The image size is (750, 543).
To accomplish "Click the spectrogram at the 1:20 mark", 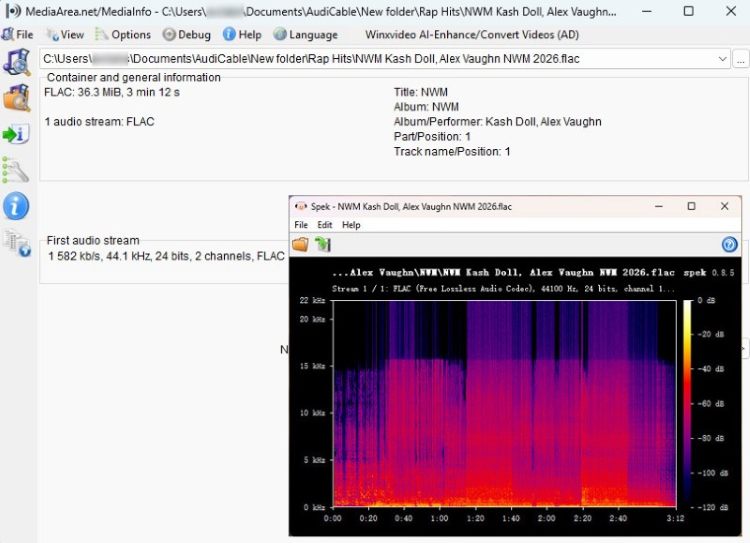I will pos(475,403).
